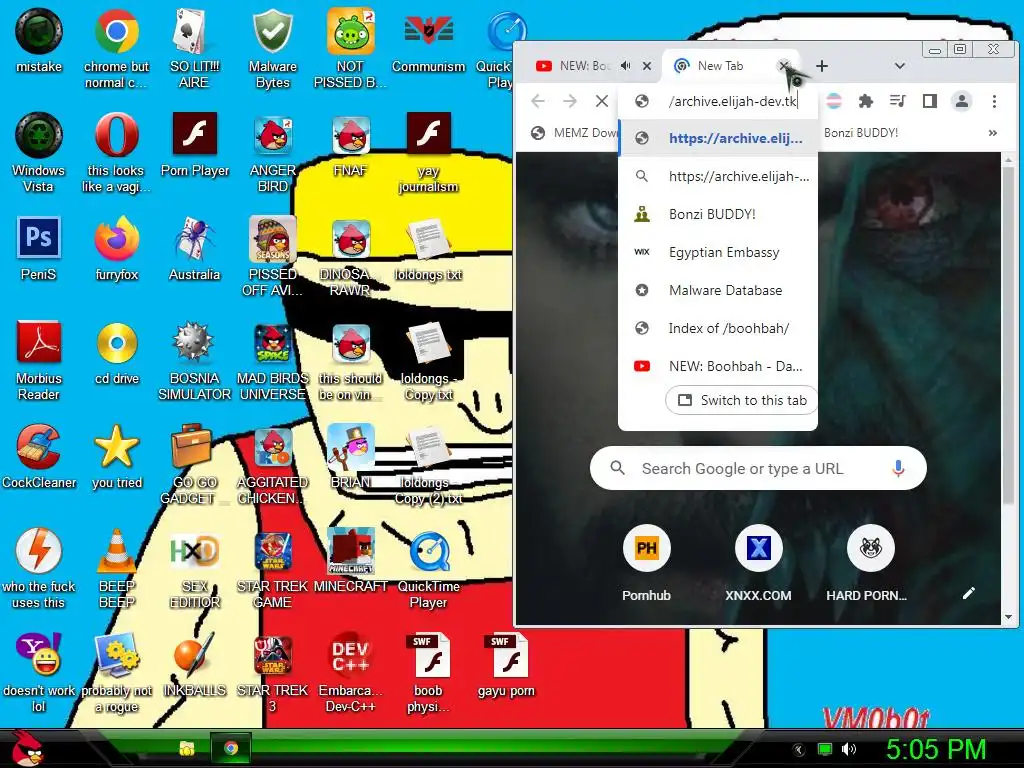The width and height of the screenshot is (1024, 768).
Task: Customize this page pencil icon
Action: [968, 592]
